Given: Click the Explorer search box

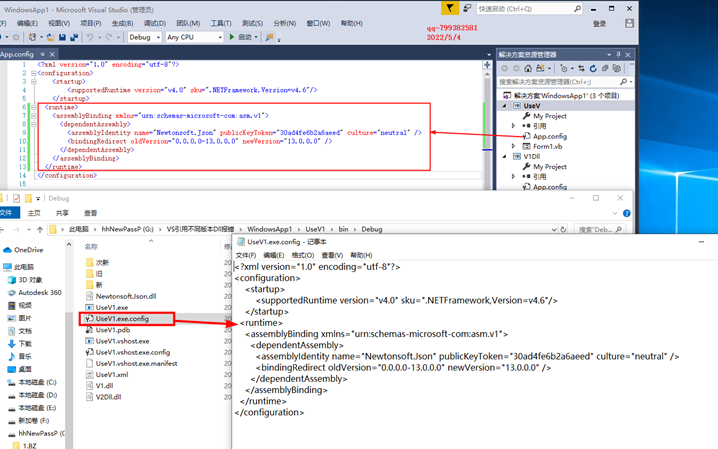Looking at the screenshot, I should pos(599,229).
